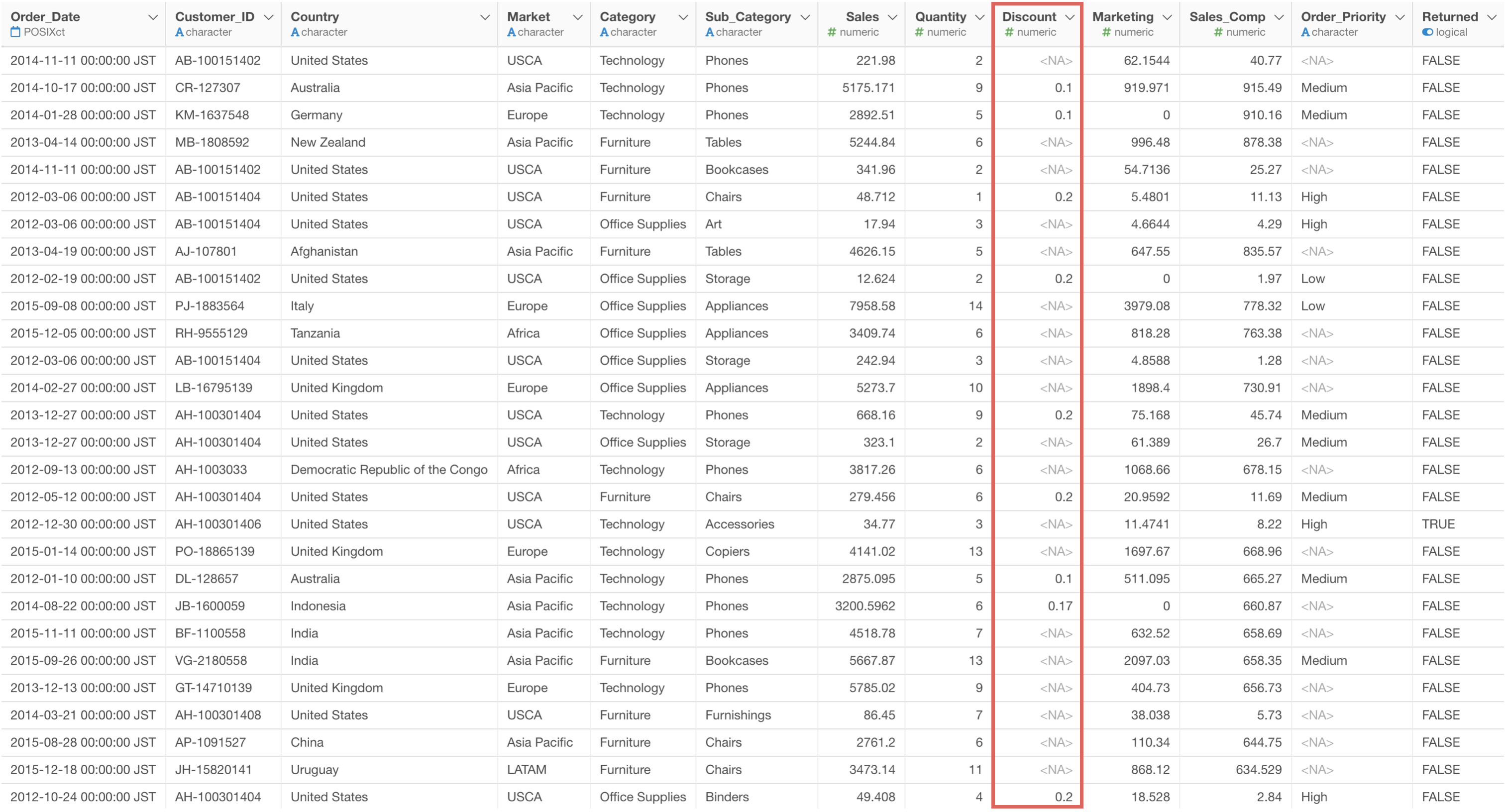This screenshot has width=1506, height=812.
Task: Click the Category column header label
Action: tap(627, 17)
